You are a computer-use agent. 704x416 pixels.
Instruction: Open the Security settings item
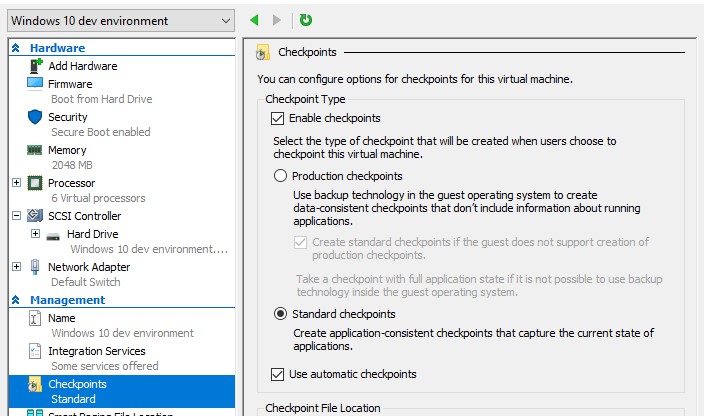[68, 117]
